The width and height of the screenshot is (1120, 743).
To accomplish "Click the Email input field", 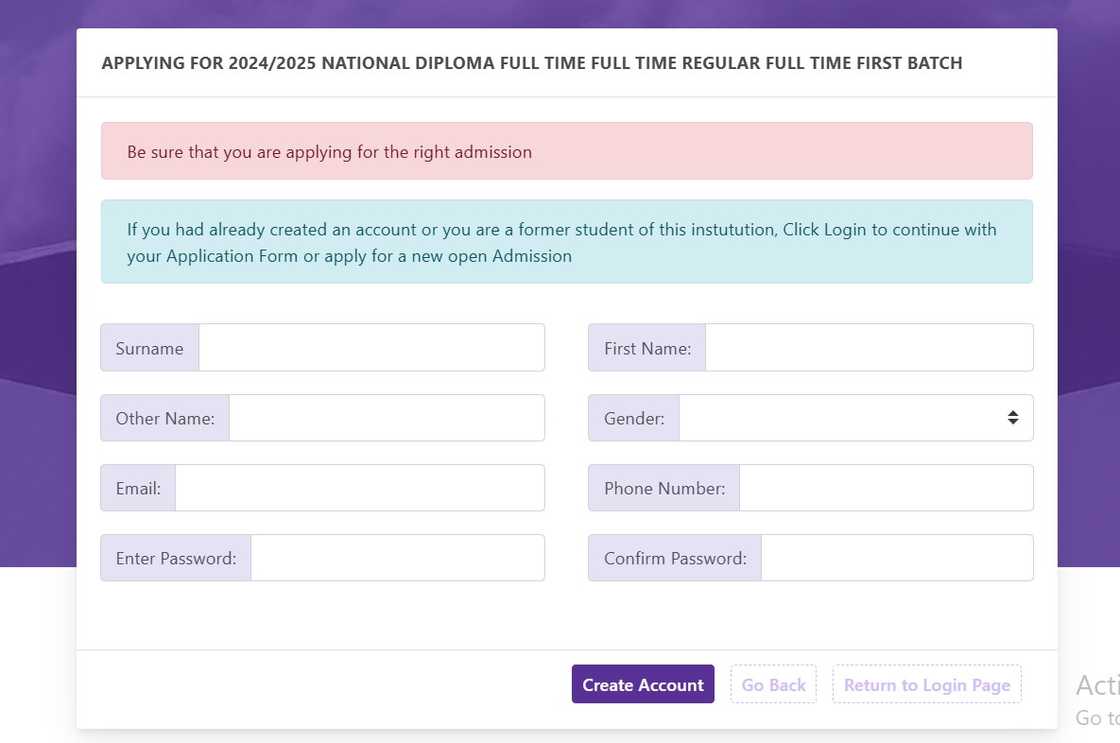I will (x=358, y=487).
